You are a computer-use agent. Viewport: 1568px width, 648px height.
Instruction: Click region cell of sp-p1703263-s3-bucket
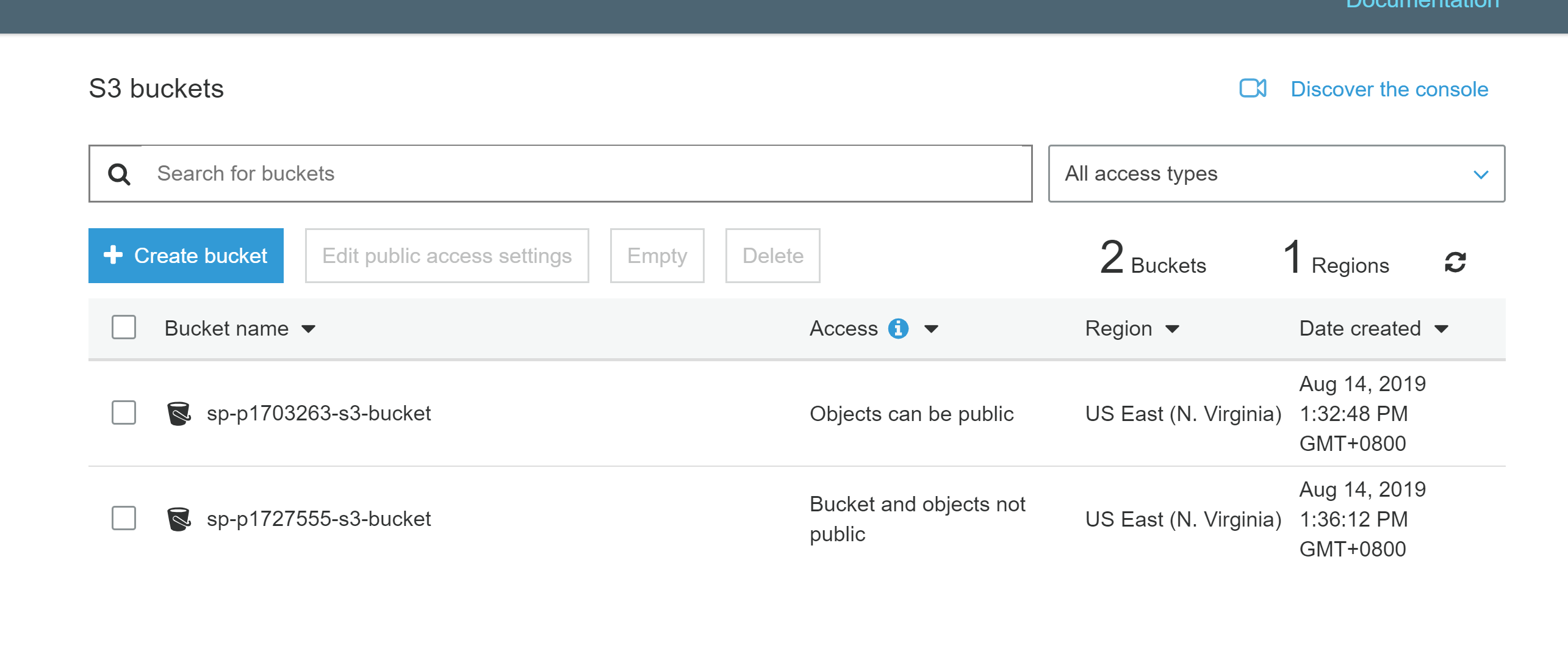(1183, 414)
